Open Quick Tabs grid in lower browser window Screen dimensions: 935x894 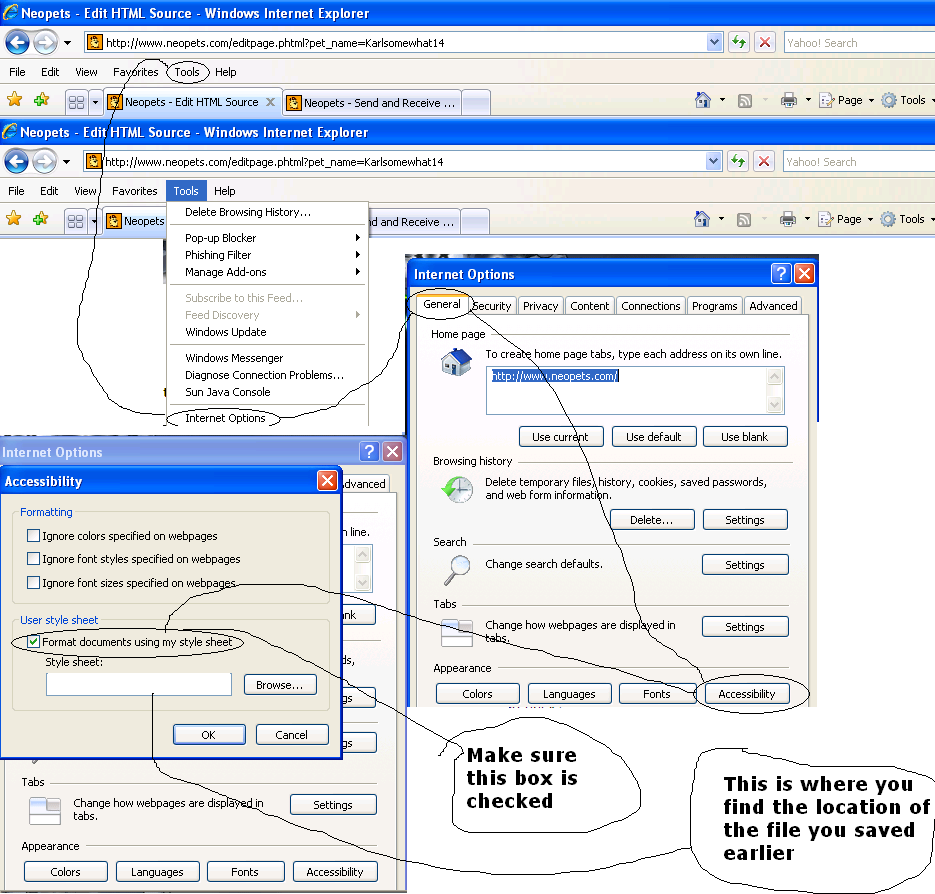tap(75, 222)
